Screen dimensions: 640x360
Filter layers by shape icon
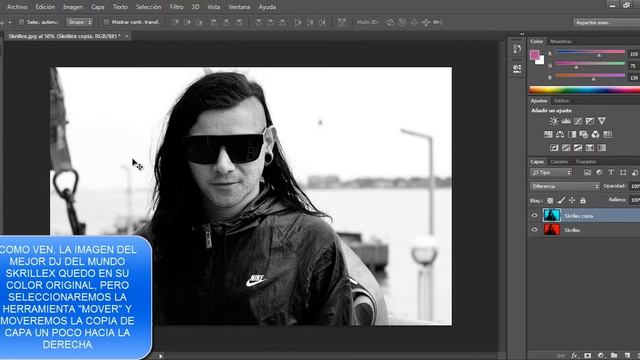pos(623,173)
